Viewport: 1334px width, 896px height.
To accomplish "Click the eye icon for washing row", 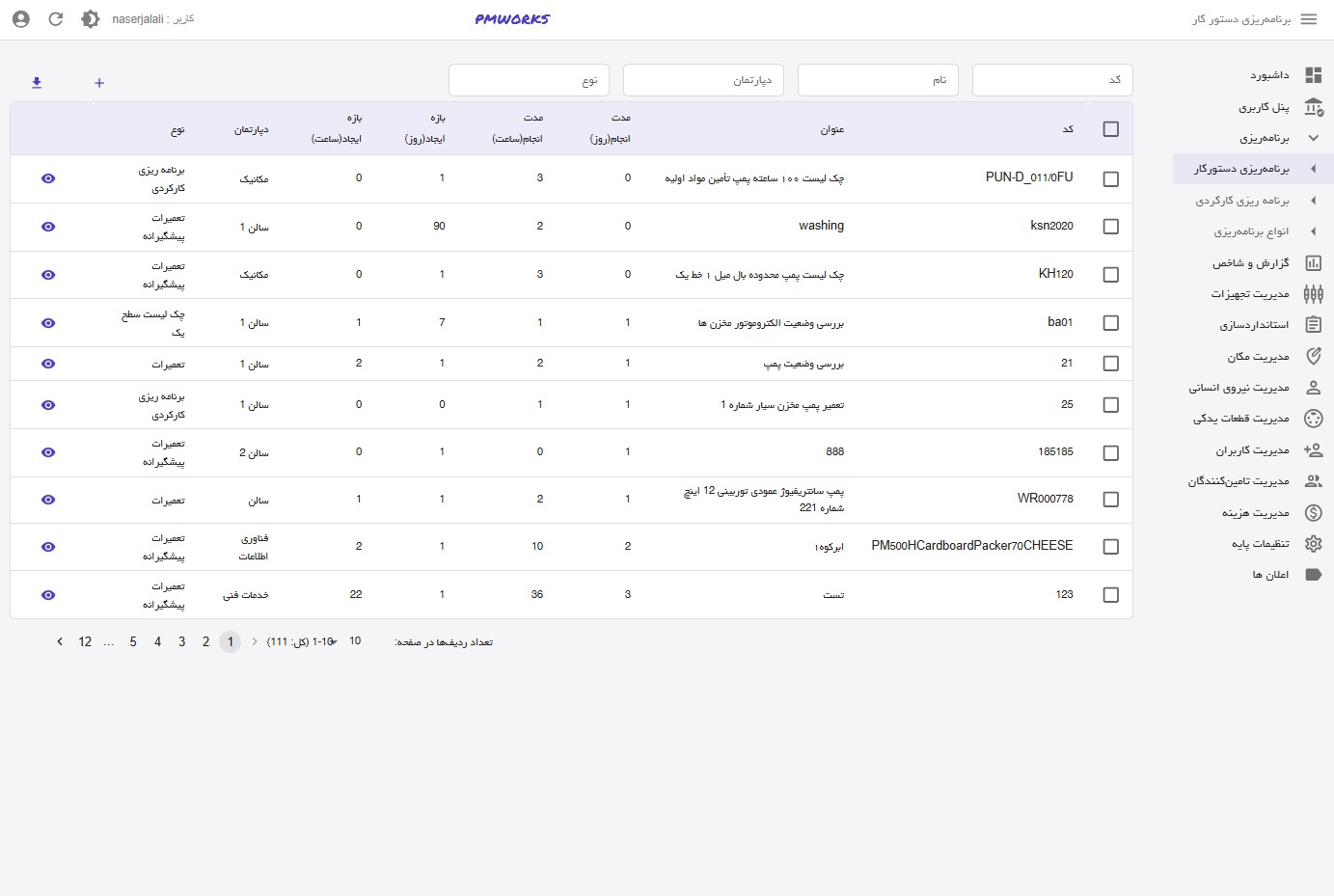I will [x=48, y=227].
